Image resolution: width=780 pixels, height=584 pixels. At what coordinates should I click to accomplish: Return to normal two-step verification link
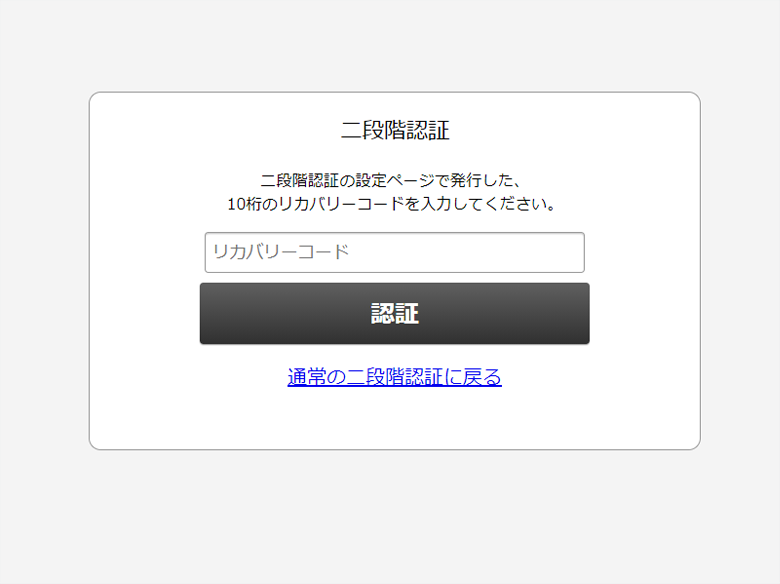(394, 377)
